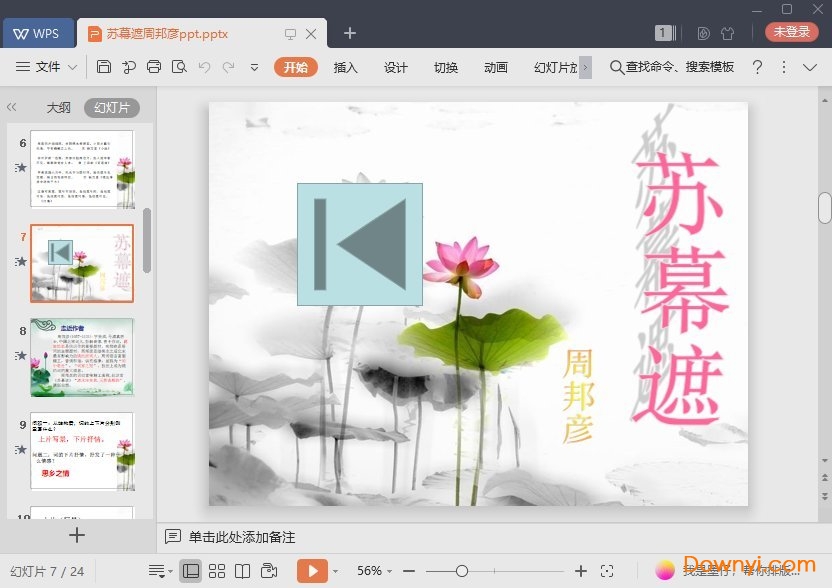Start slideshow with the play button

(x=313, y=570)
